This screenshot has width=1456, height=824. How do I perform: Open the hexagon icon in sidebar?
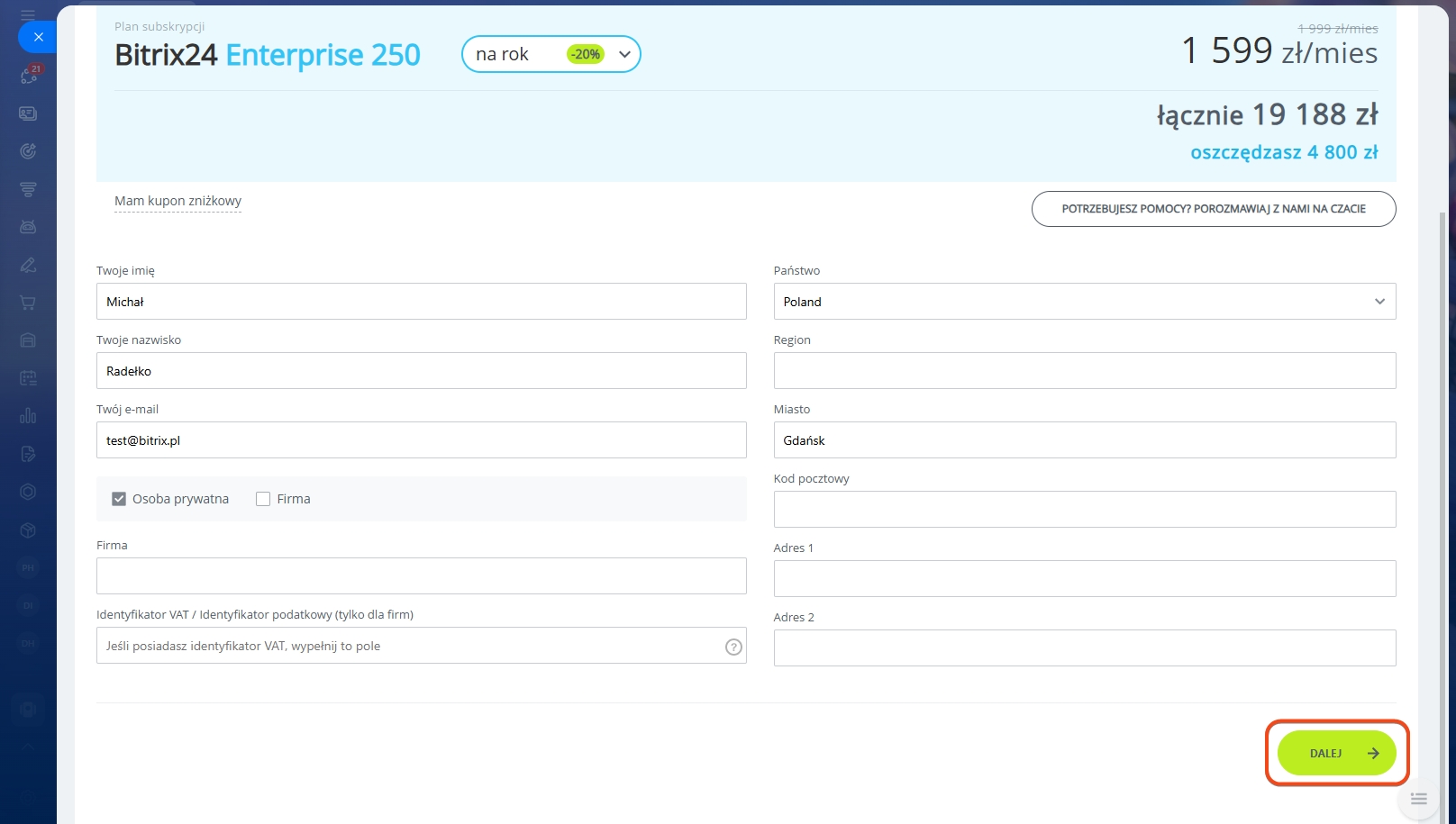pos(28,492)
